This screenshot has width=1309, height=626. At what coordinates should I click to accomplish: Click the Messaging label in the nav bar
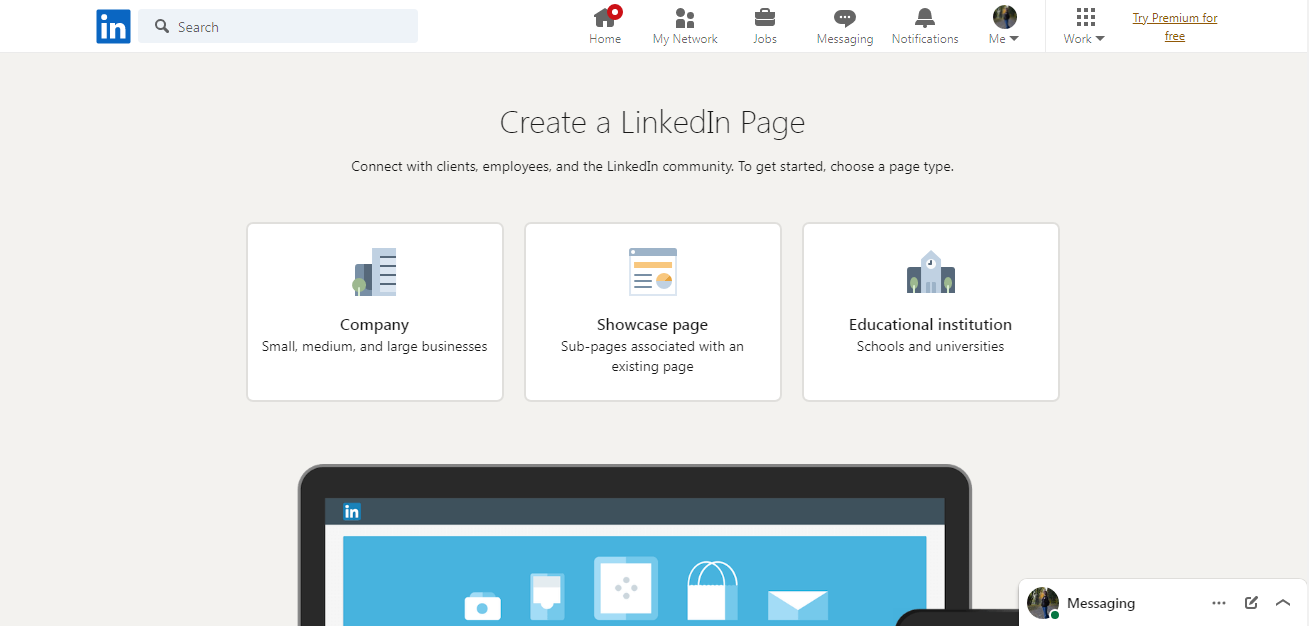[845, 39]
